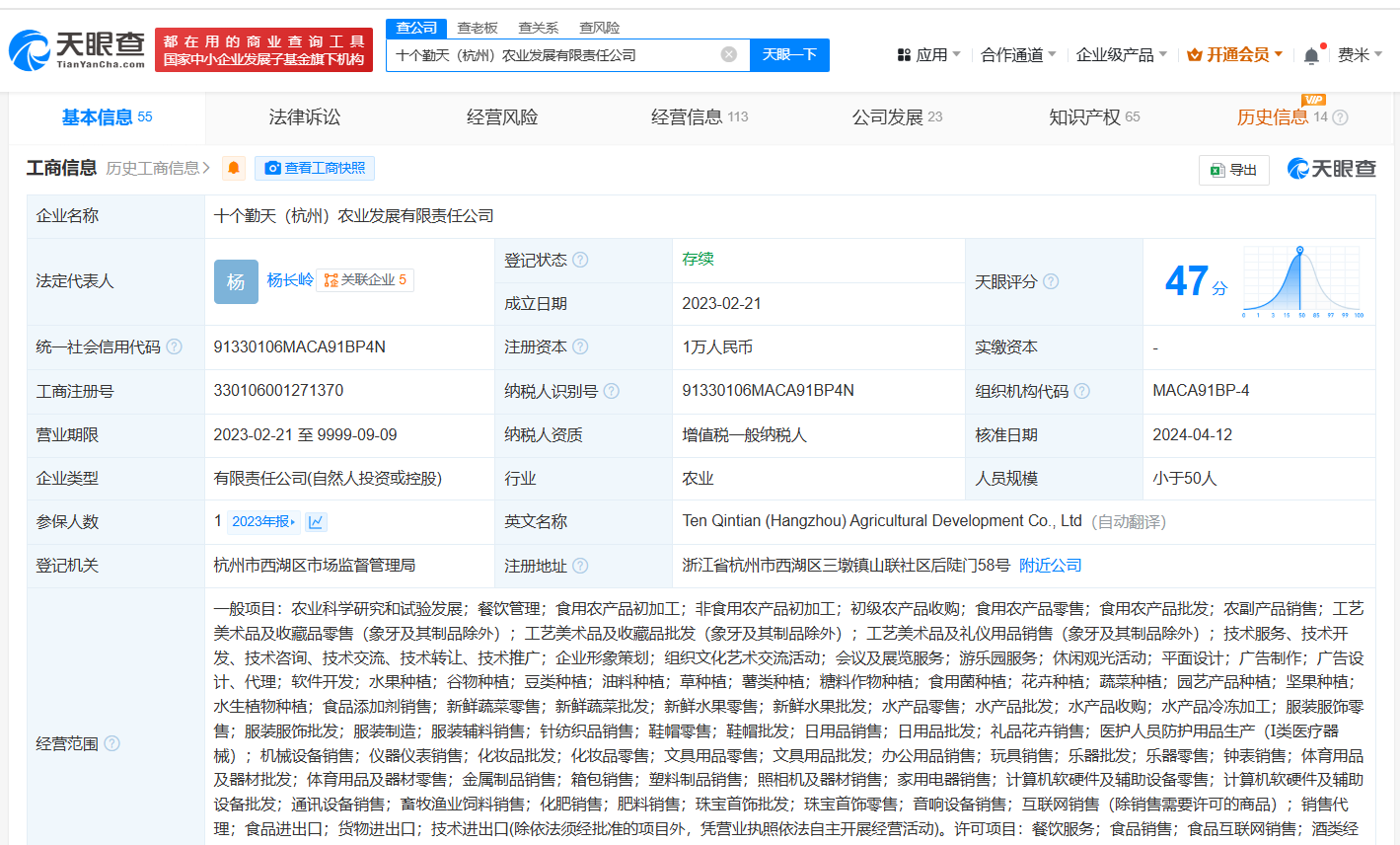Viewport: 1400px width, 845px height.
Task: Click help icon next to 统一社会信用代码
Action: pos(175,346)
